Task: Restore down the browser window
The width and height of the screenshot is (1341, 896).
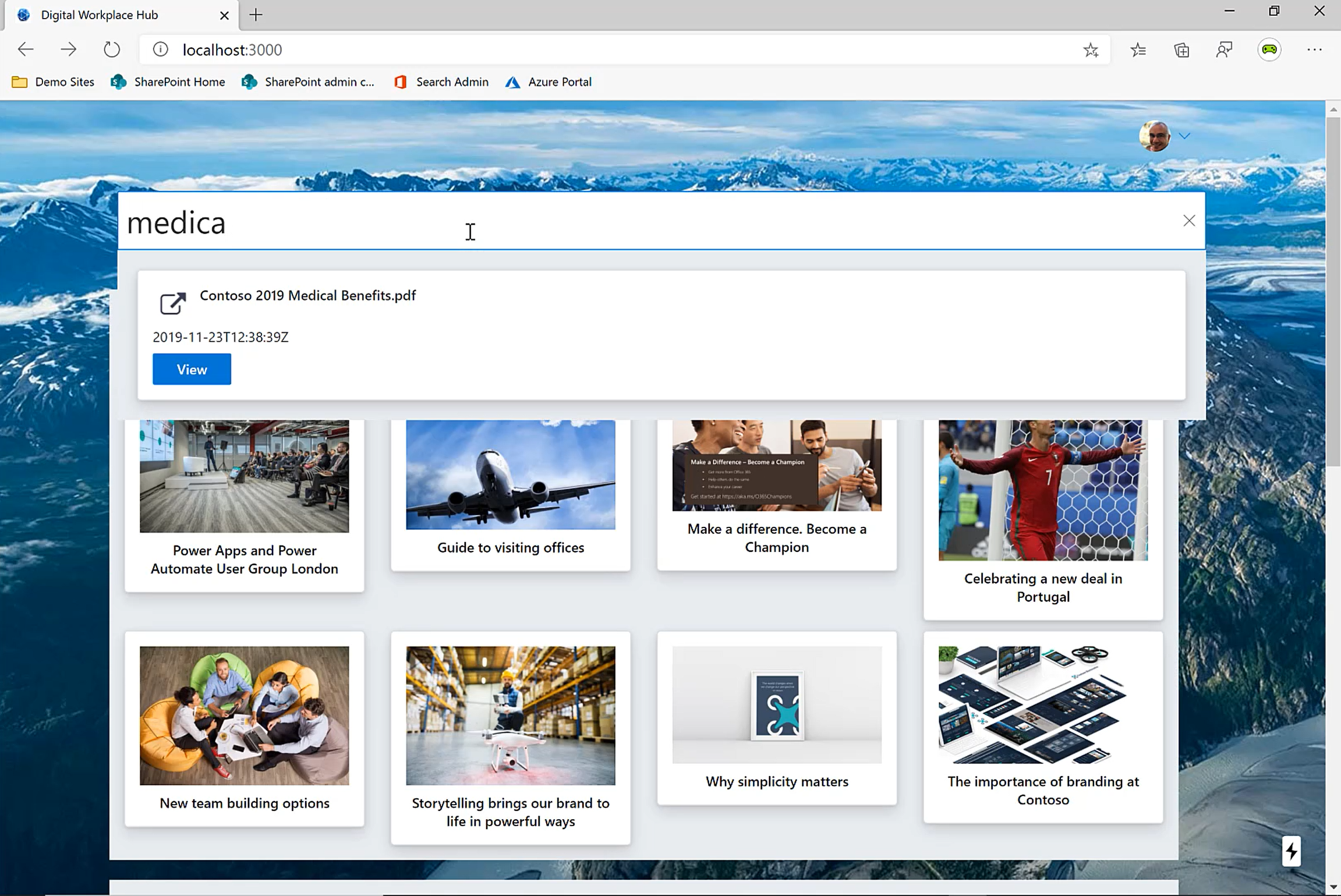Action: pyautogui.click(x=1274, y=12)
